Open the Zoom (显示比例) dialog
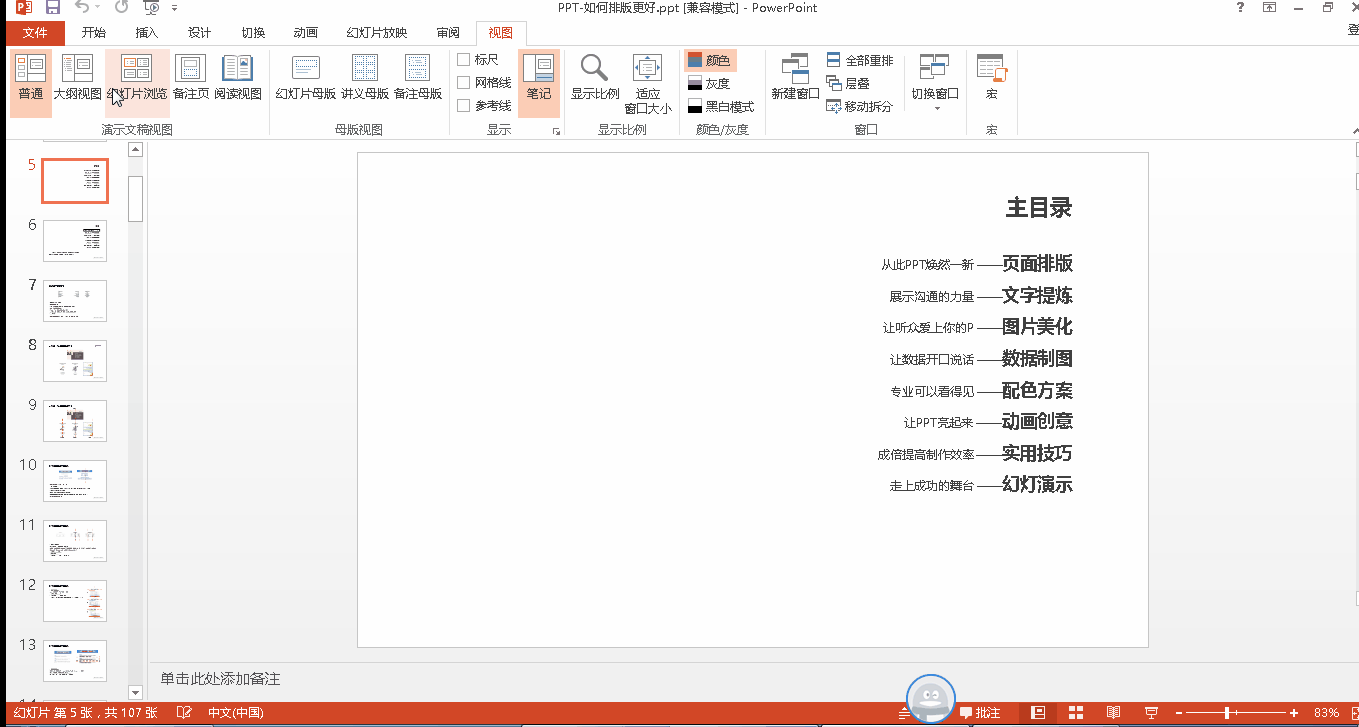 [x=595, y=79]
